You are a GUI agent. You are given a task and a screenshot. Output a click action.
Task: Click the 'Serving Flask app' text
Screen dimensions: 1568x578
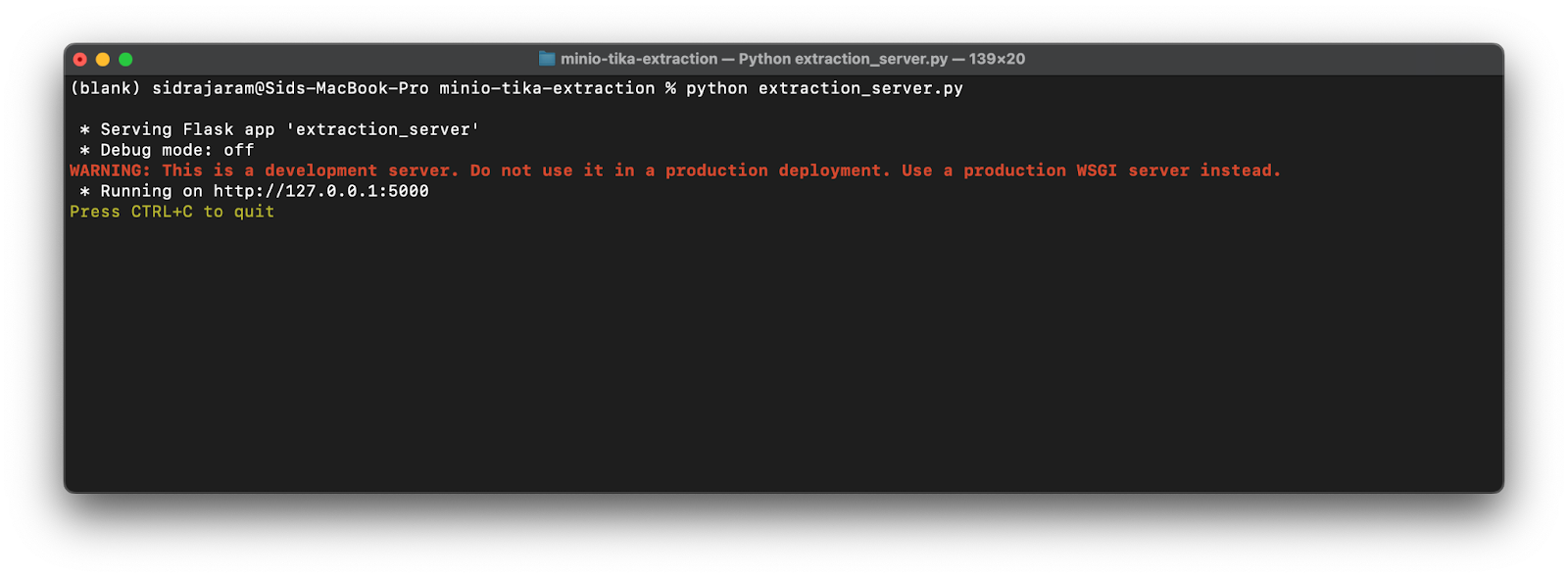click(x=167, y=129)
